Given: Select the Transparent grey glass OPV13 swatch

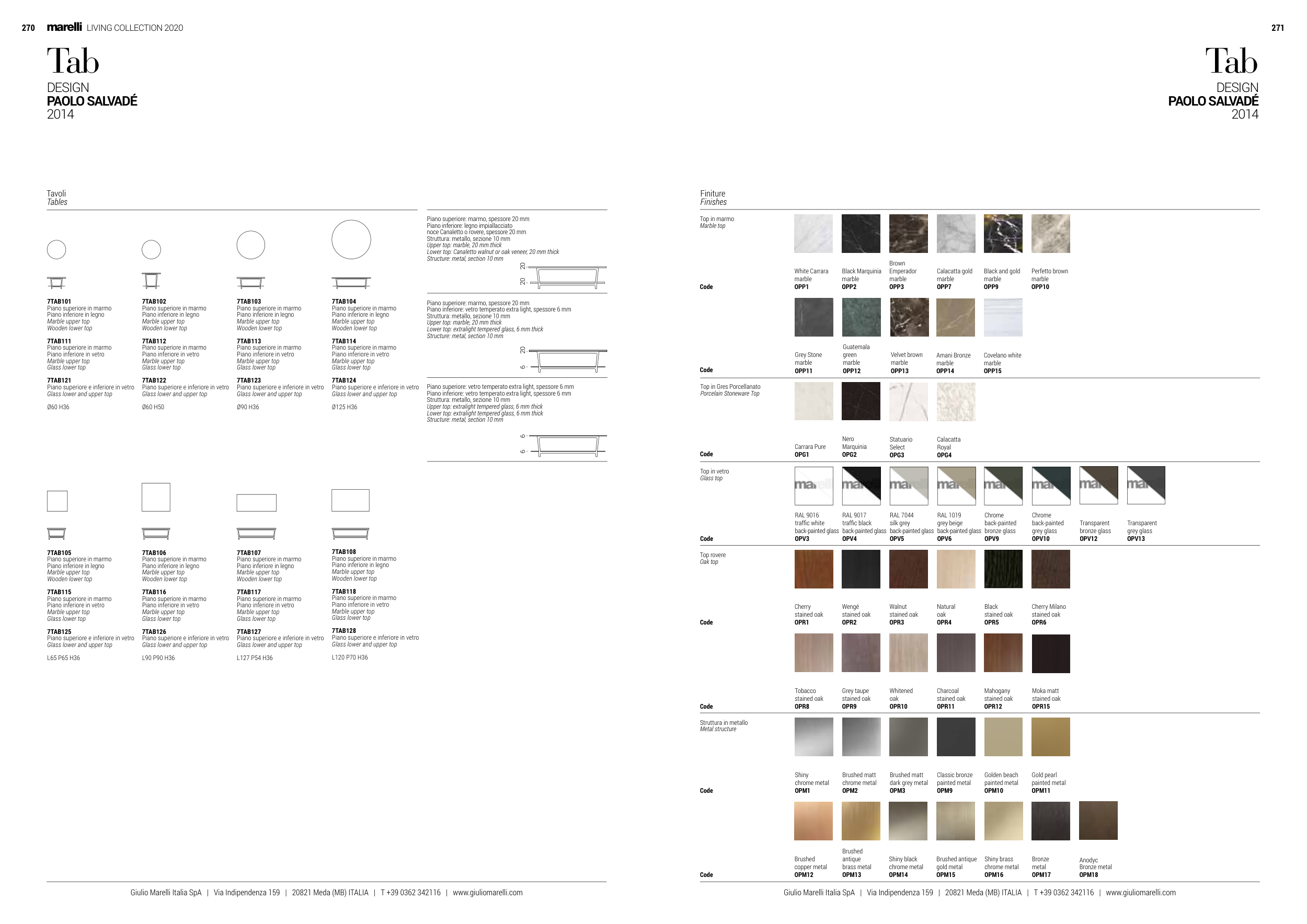Looking at the screenshot, I should [x=1146, y=486].
